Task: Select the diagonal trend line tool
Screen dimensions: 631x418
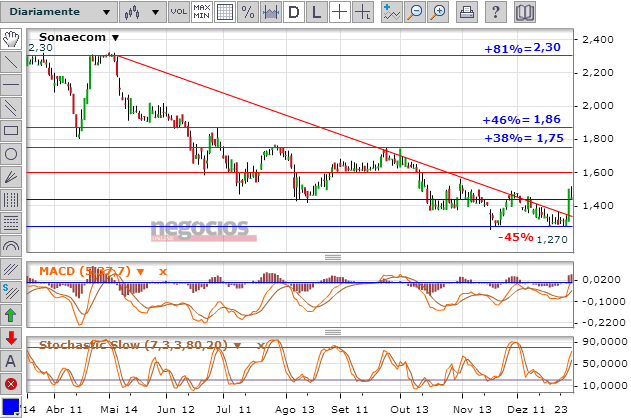Action: coord(11,62)
